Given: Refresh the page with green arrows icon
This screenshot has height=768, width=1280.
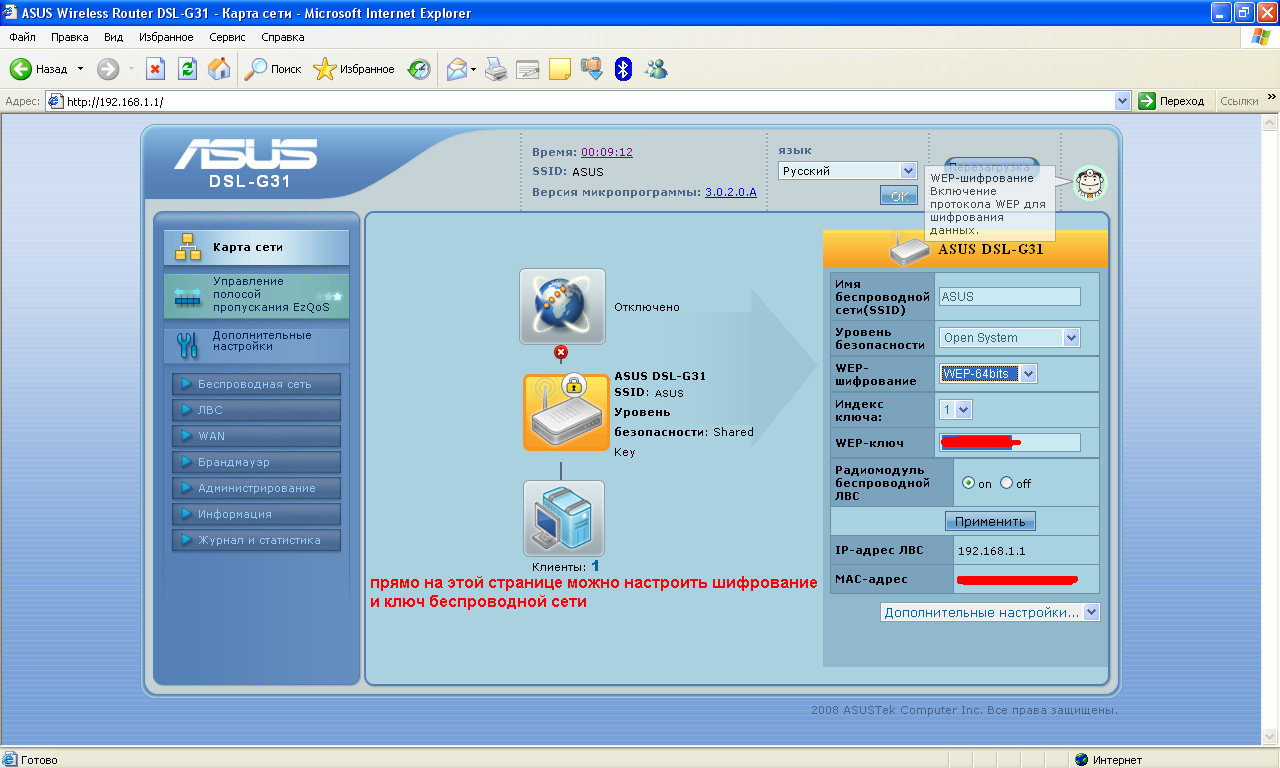Looking at the screenshot, I should click(x=187, y=69).
